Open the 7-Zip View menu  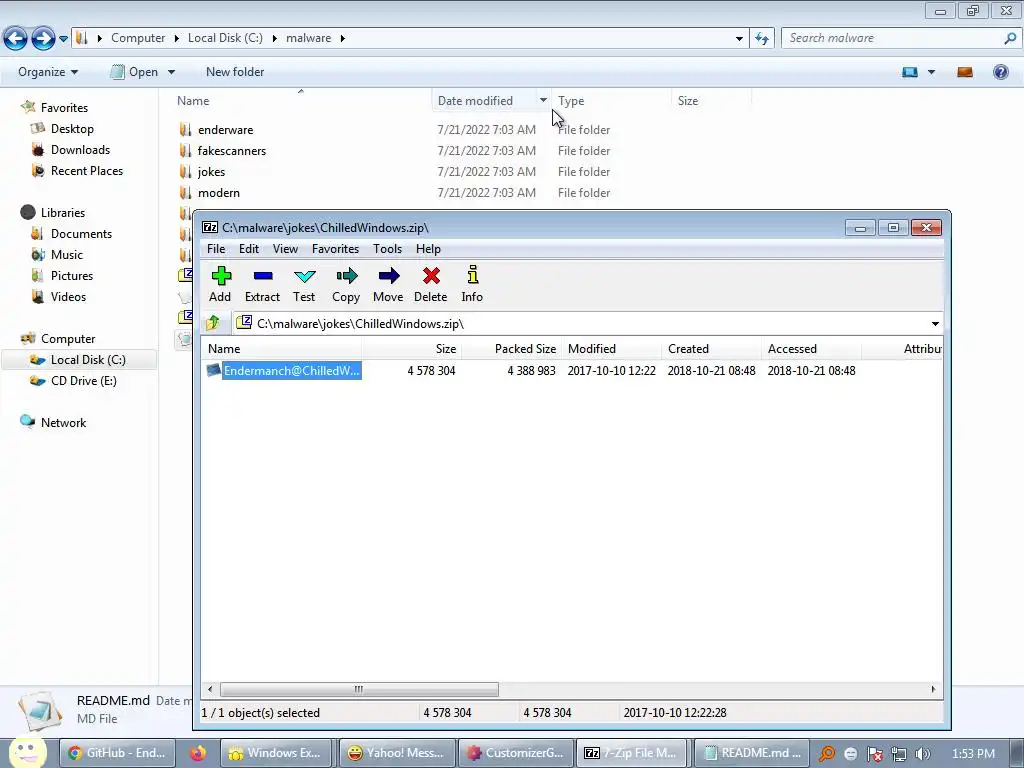(285, 249)
